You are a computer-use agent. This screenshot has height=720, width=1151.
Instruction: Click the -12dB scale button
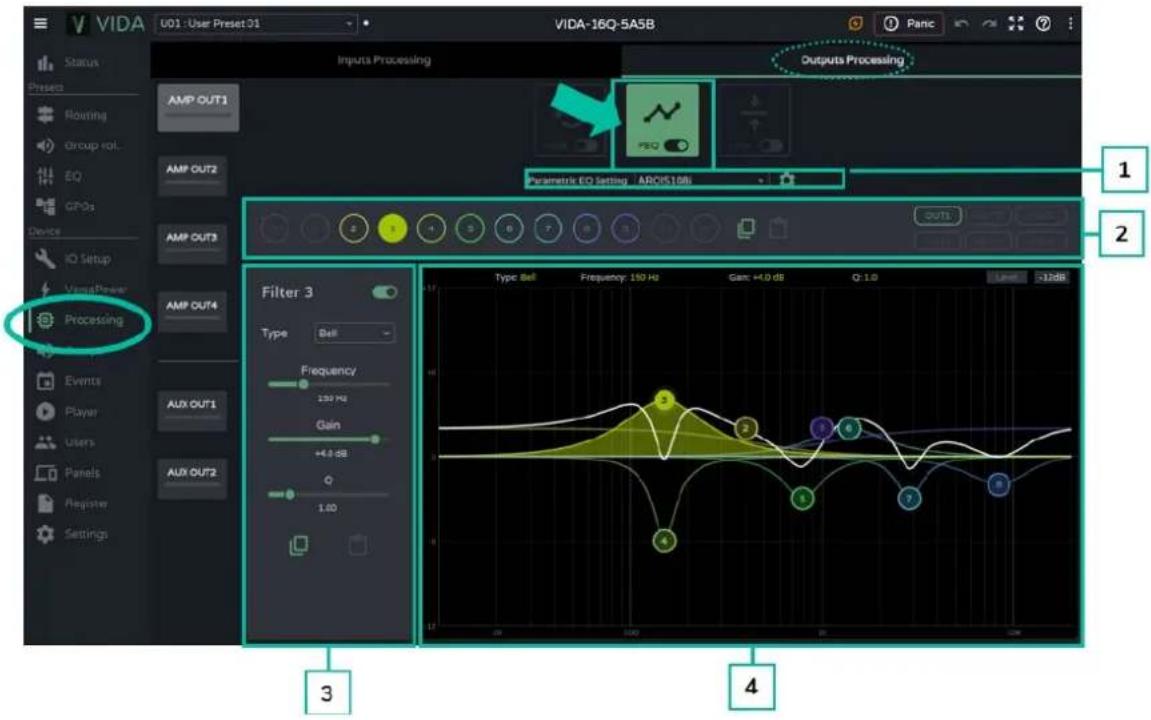(x=1052, y=277)
